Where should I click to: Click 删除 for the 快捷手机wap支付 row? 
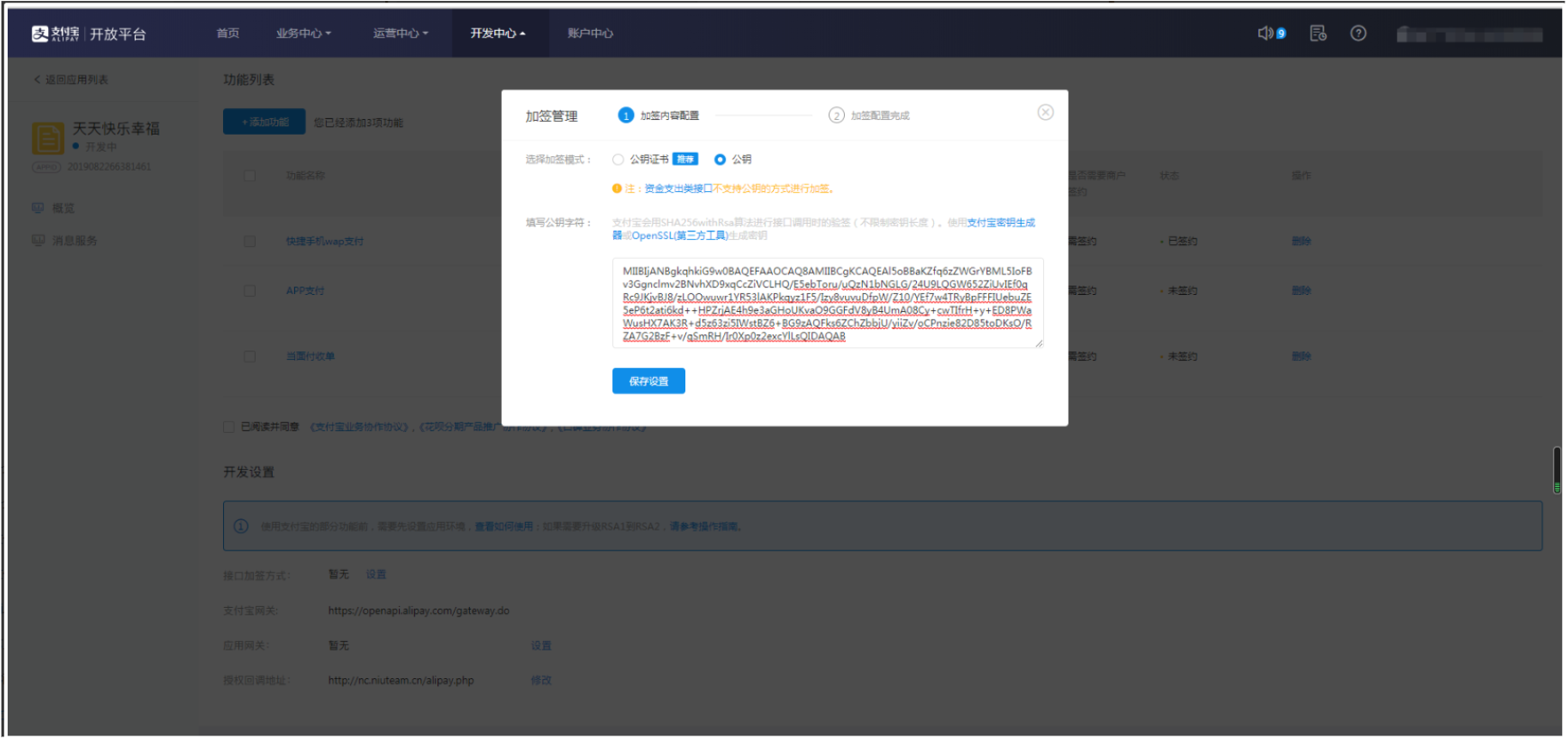1301,242
